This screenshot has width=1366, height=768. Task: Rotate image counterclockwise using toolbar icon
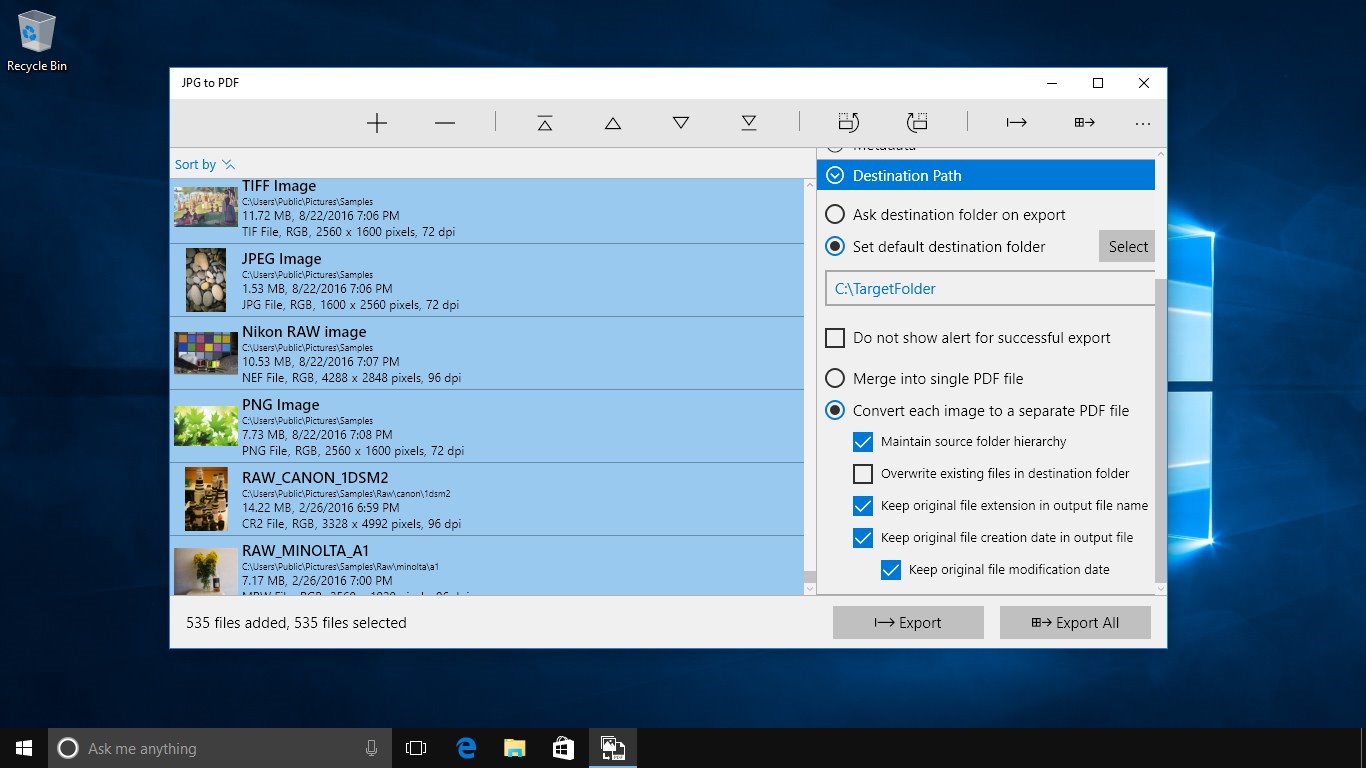[849, 123]
